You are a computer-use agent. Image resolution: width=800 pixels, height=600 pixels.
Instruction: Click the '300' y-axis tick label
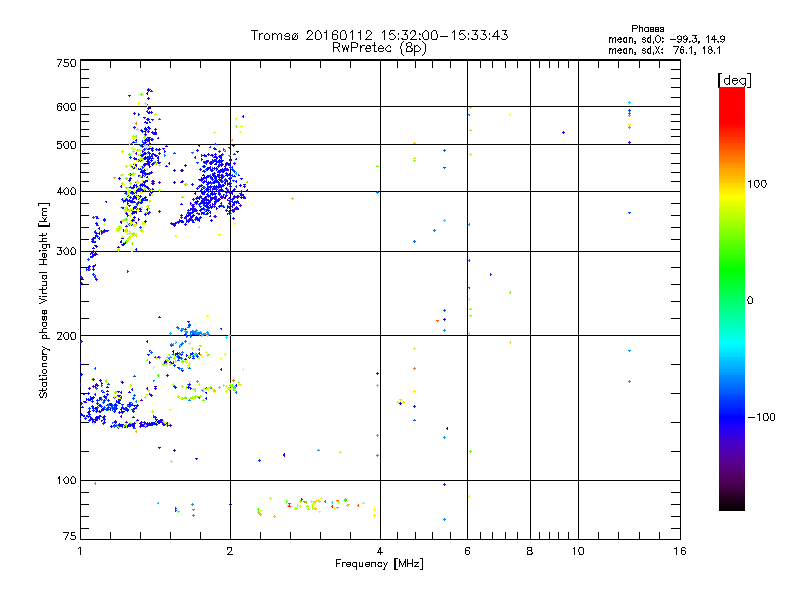[66, 252]
